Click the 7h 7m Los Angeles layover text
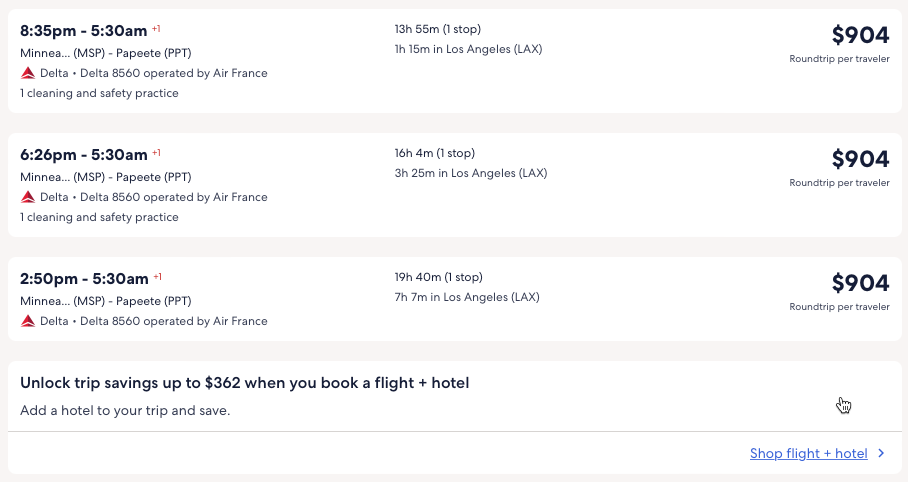The width and height of the screenshot is (908, 482). [x=467, y=297]
